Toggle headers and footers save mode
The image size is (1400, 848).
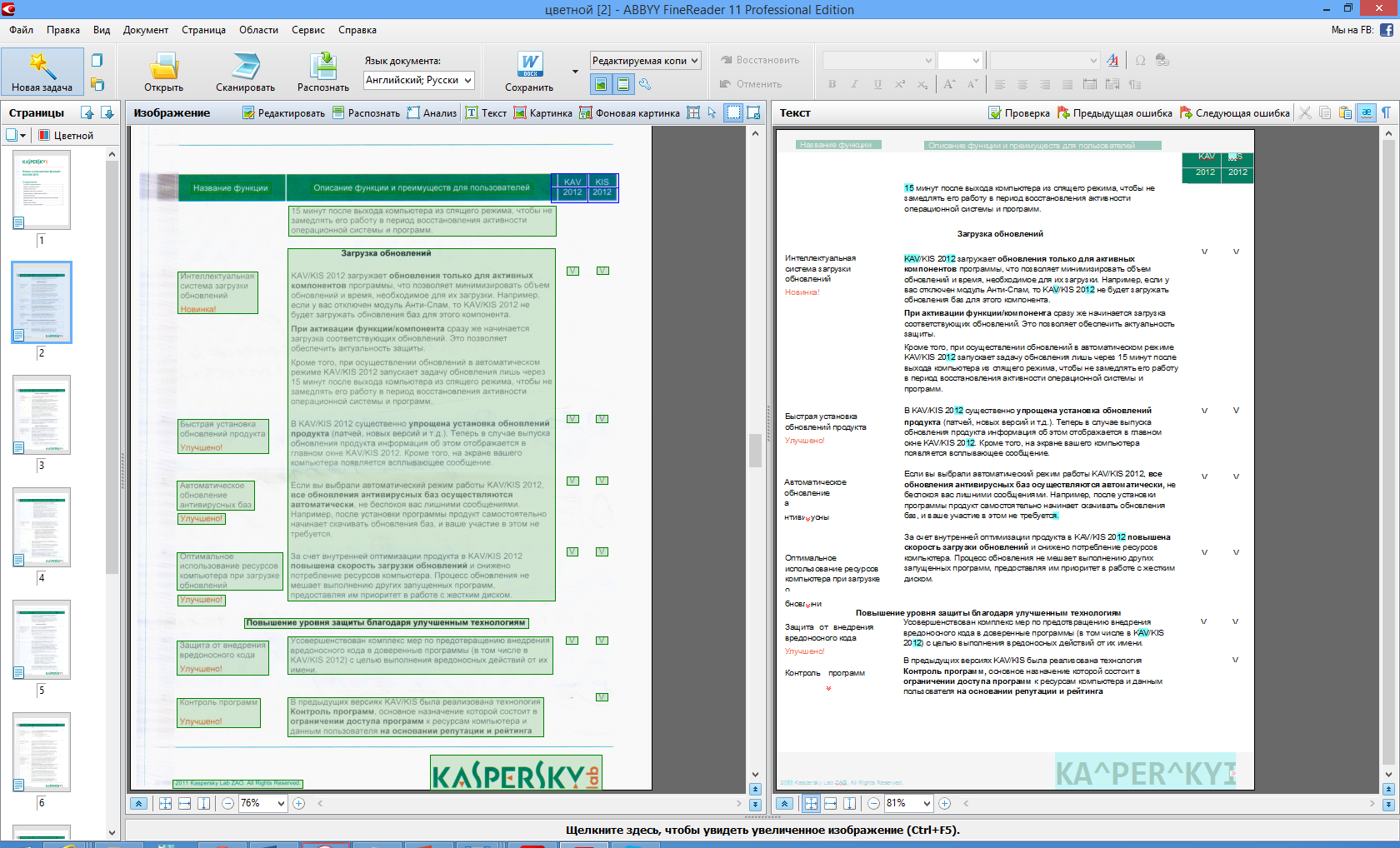click(622, 84)
